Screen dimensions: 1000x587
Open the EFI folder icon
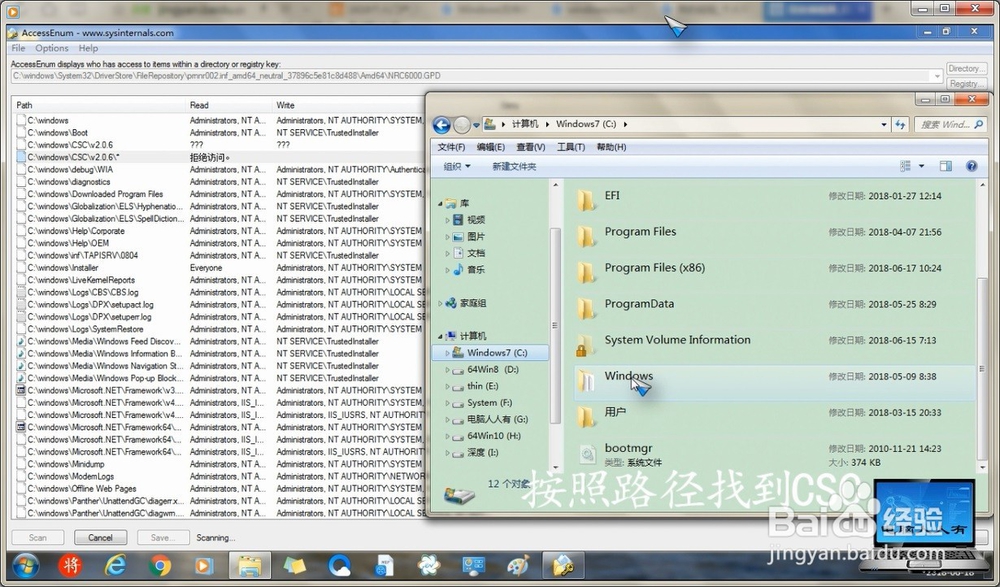[586, 198]
